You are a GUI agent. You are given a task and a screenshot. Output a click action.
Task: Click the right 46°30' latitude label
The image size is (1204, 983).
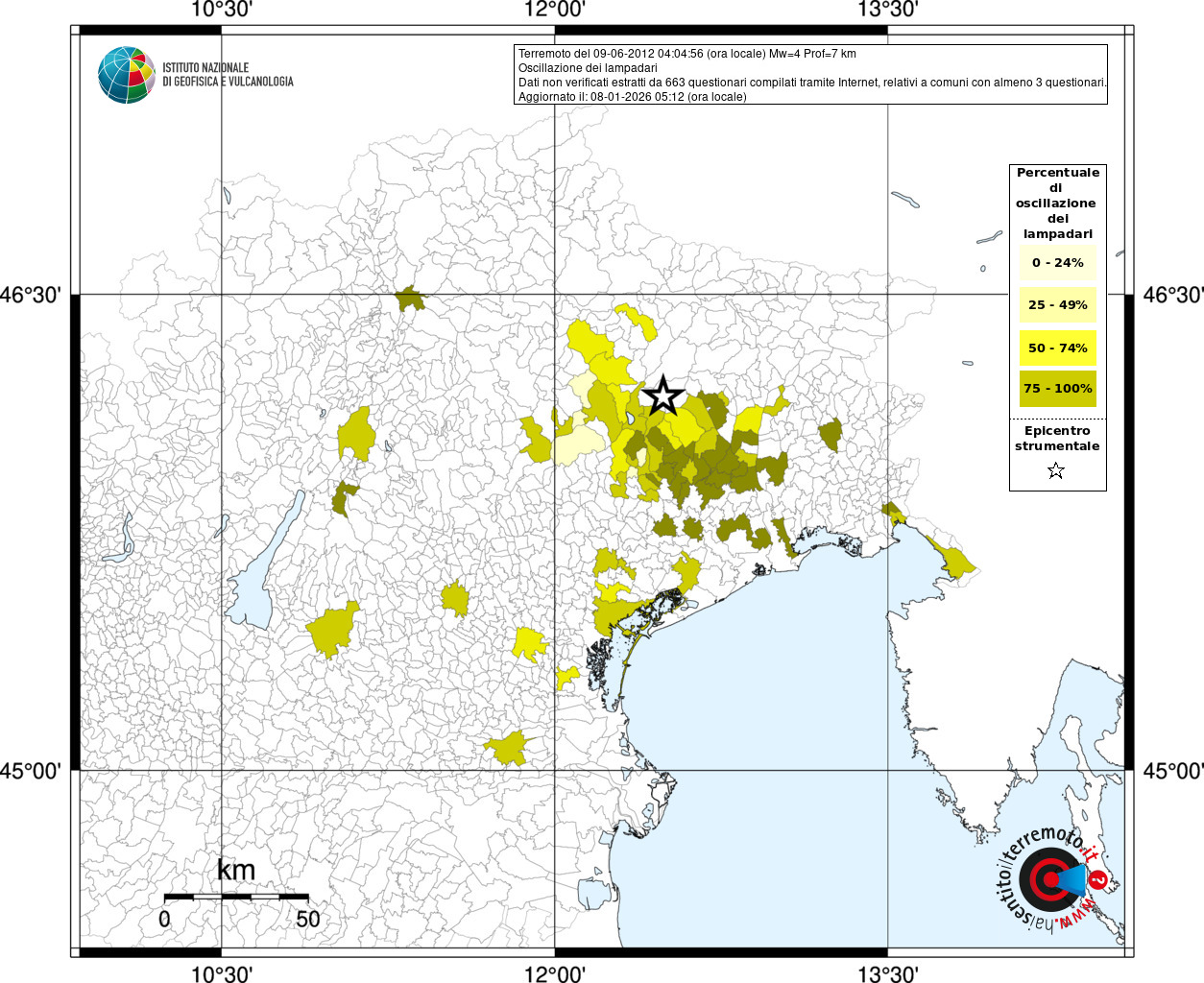pyautogui.click(x=1172, y=295)
